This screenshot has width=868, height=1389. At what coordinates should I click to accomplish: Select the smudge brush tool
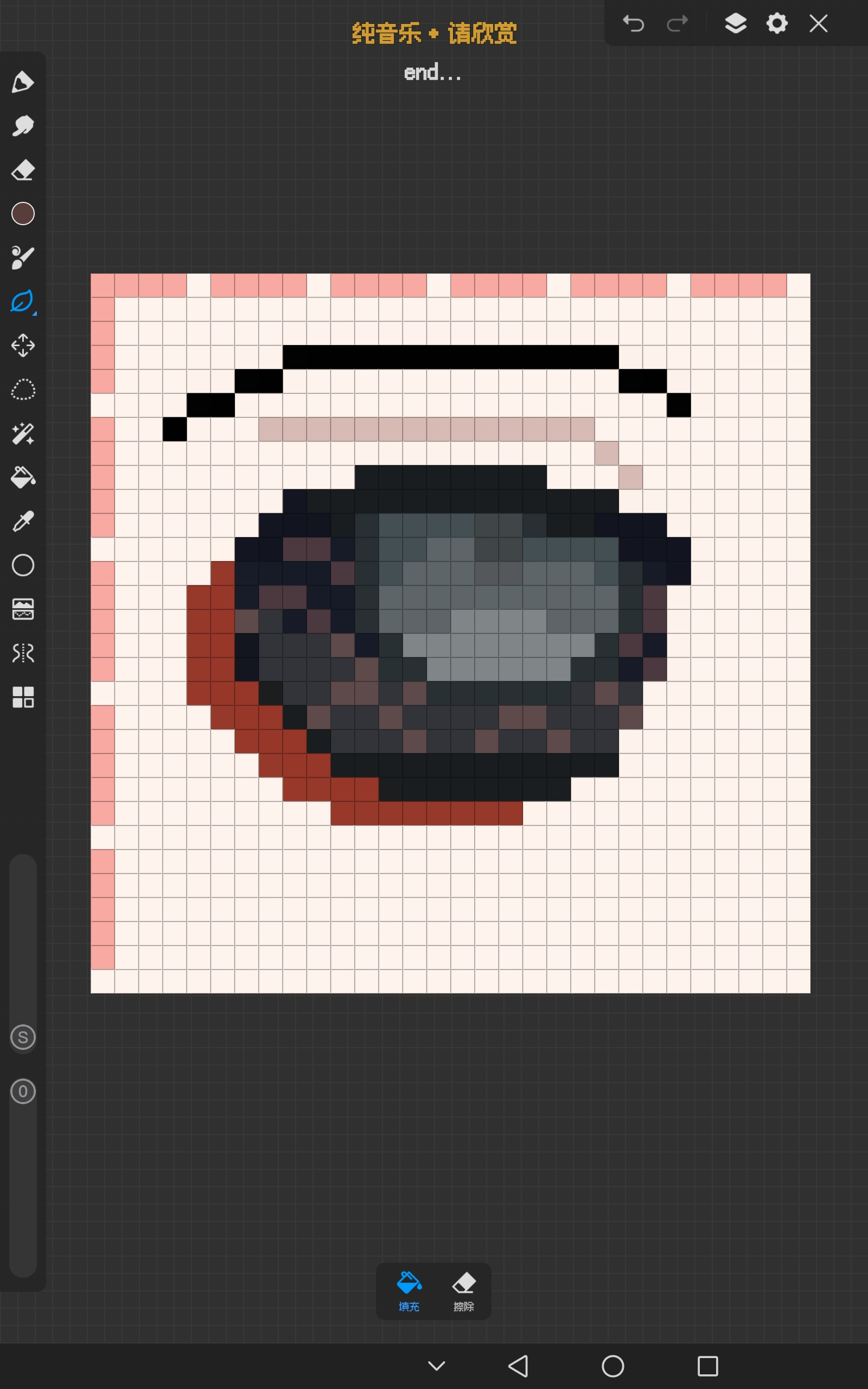coord(22,126)
